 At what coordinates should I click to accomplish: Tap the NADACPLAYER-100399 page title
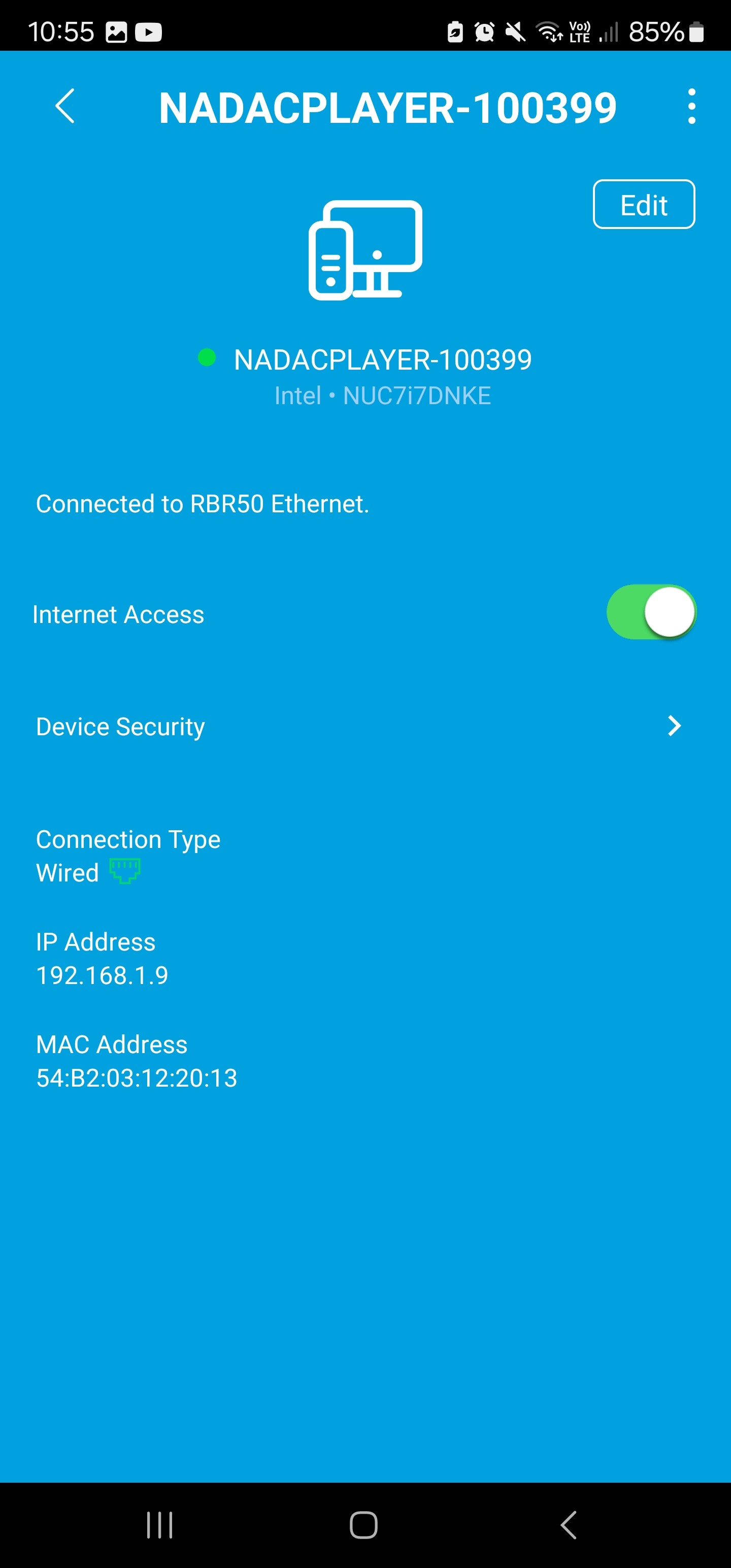point(388,108)
